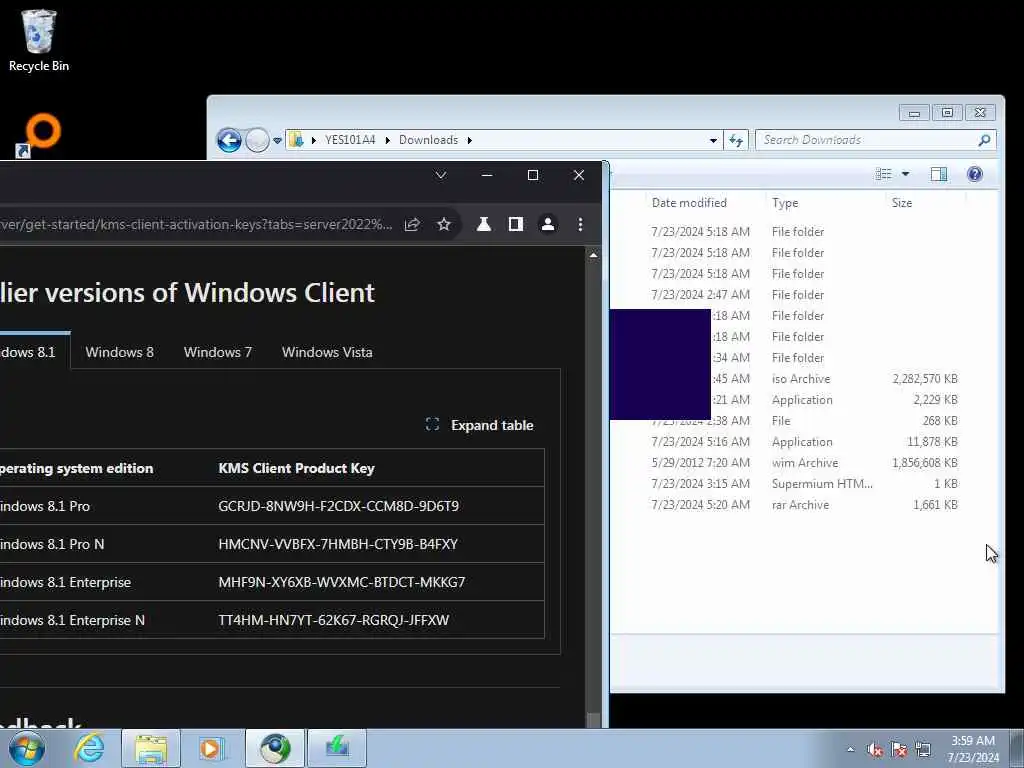Click Explorer forward navigation button

257,140
